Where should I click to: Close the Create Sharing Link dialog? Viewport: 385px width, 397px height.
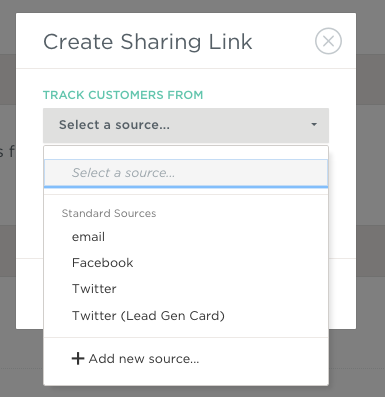[x=328, y=41]
